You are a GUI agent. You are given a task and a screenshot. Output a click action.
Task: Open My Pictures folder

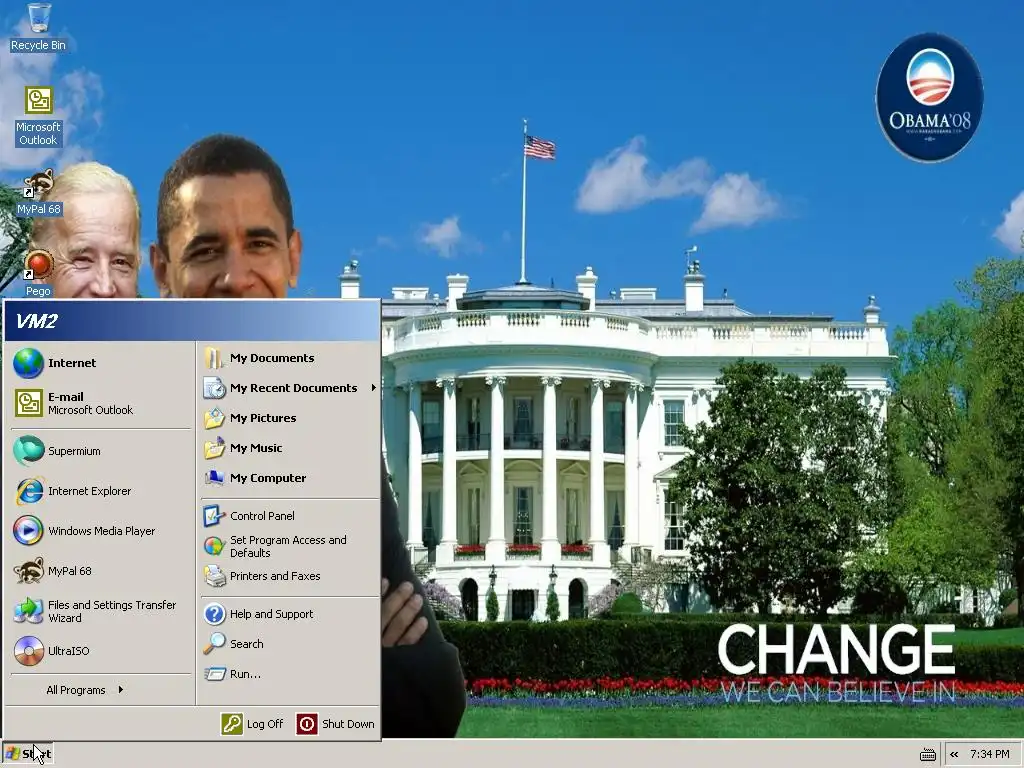290,418
